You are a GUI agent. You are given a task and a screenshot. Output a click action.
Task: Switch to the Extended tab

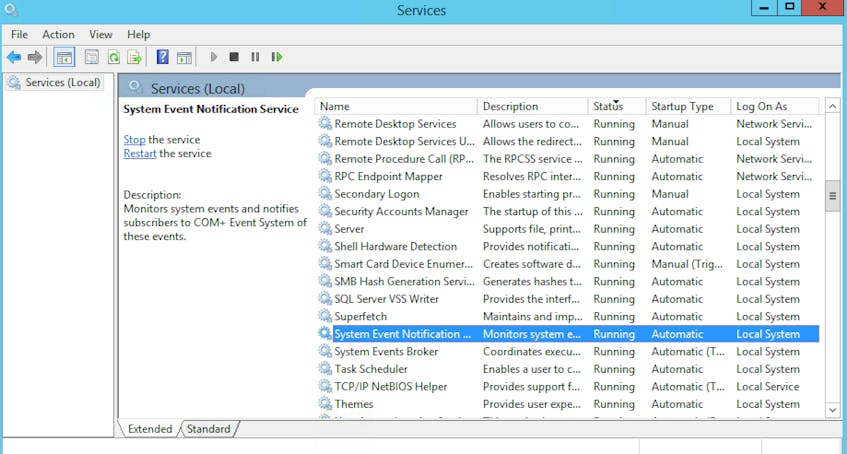pos(150,429)
